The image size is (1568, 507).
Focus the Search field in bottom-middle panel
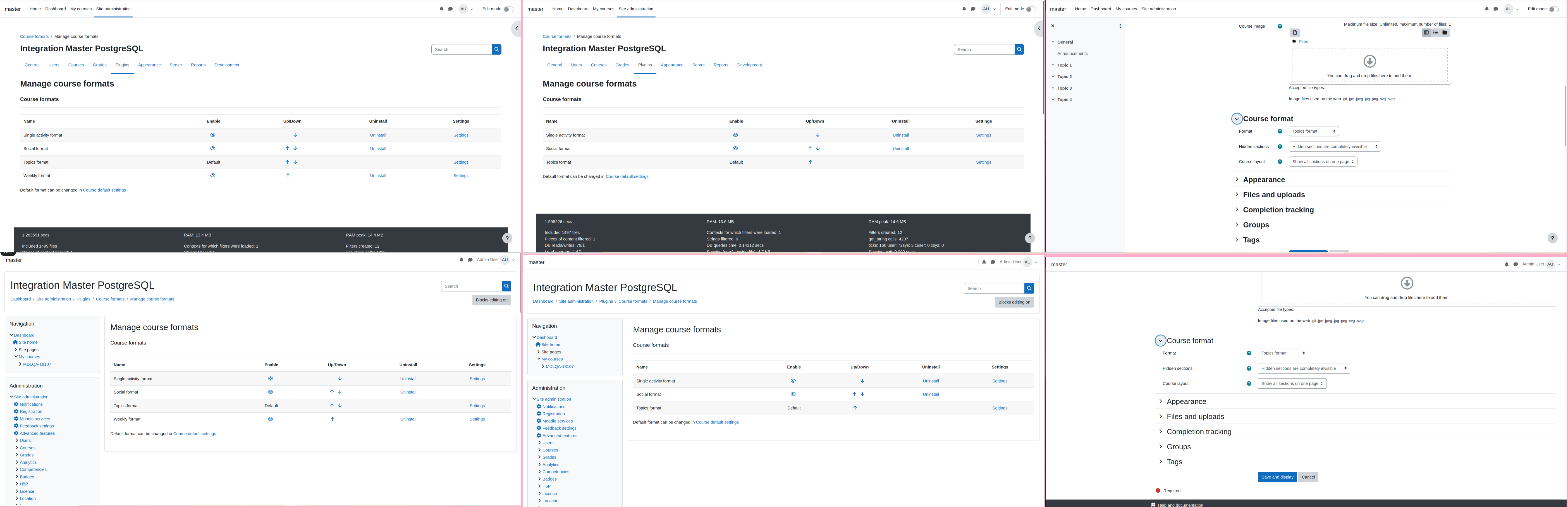pyautogui.click(x=994, y=288)
